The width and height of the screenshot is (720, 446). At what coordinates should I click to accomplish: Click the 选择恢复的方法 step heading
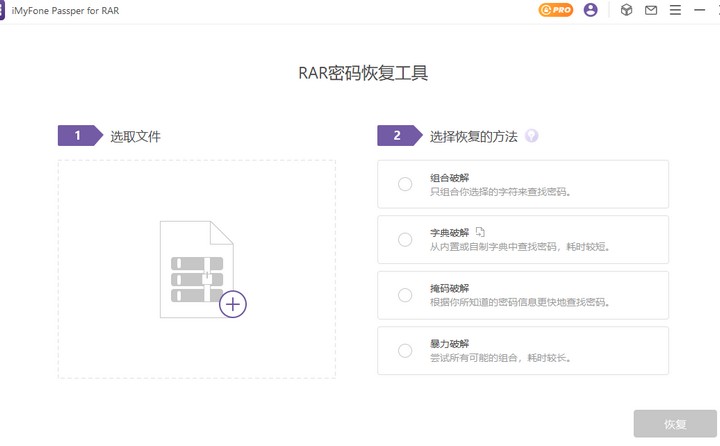[473, 136]
